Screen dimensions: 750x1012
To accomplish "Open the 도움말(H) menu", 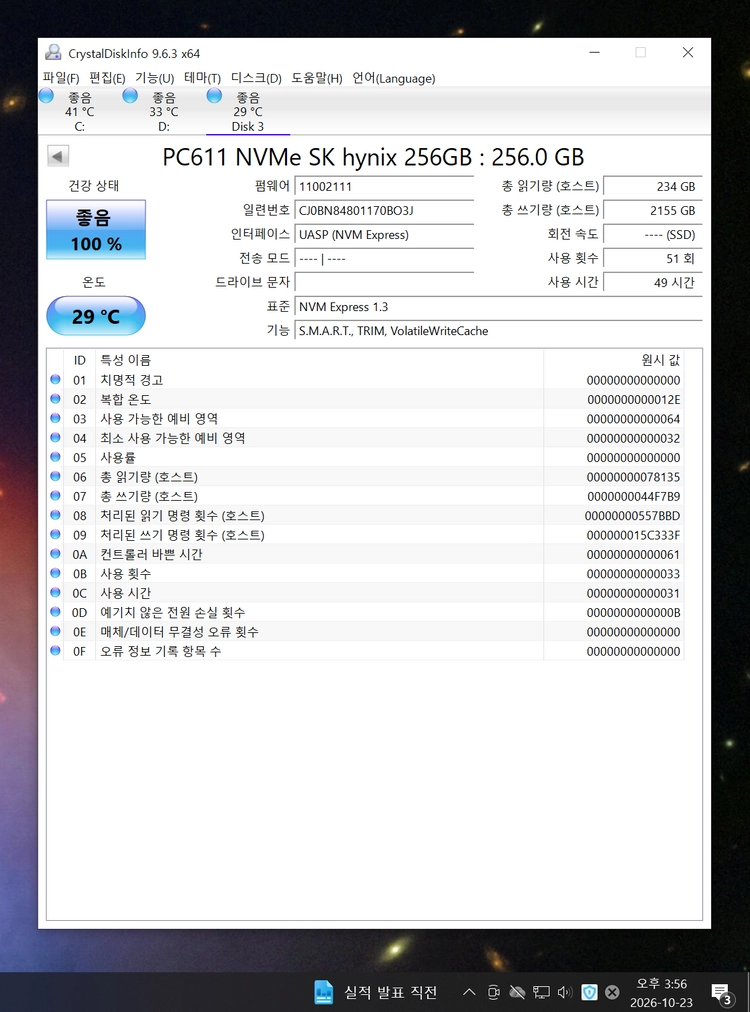I will click(316, 78).
